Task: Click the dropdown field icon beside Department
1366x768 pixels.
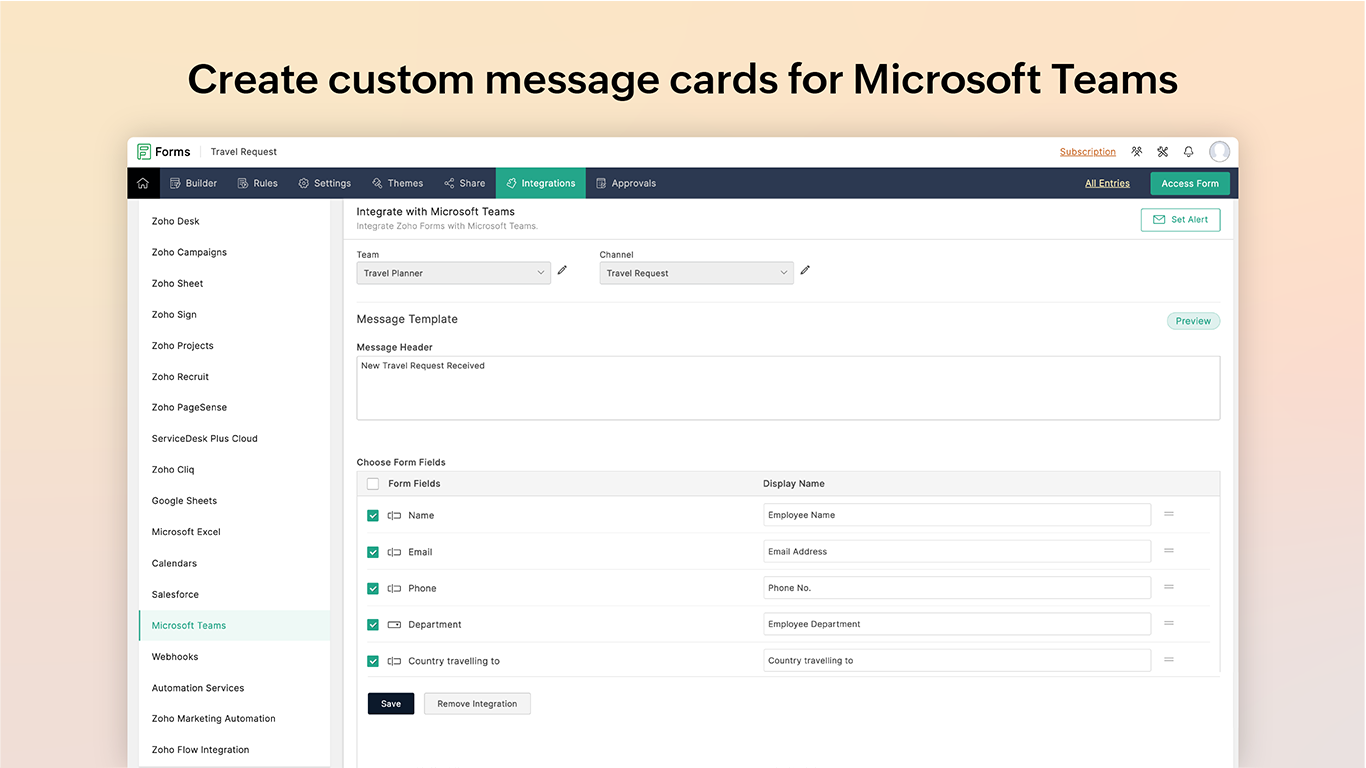Action: (394, 625)
